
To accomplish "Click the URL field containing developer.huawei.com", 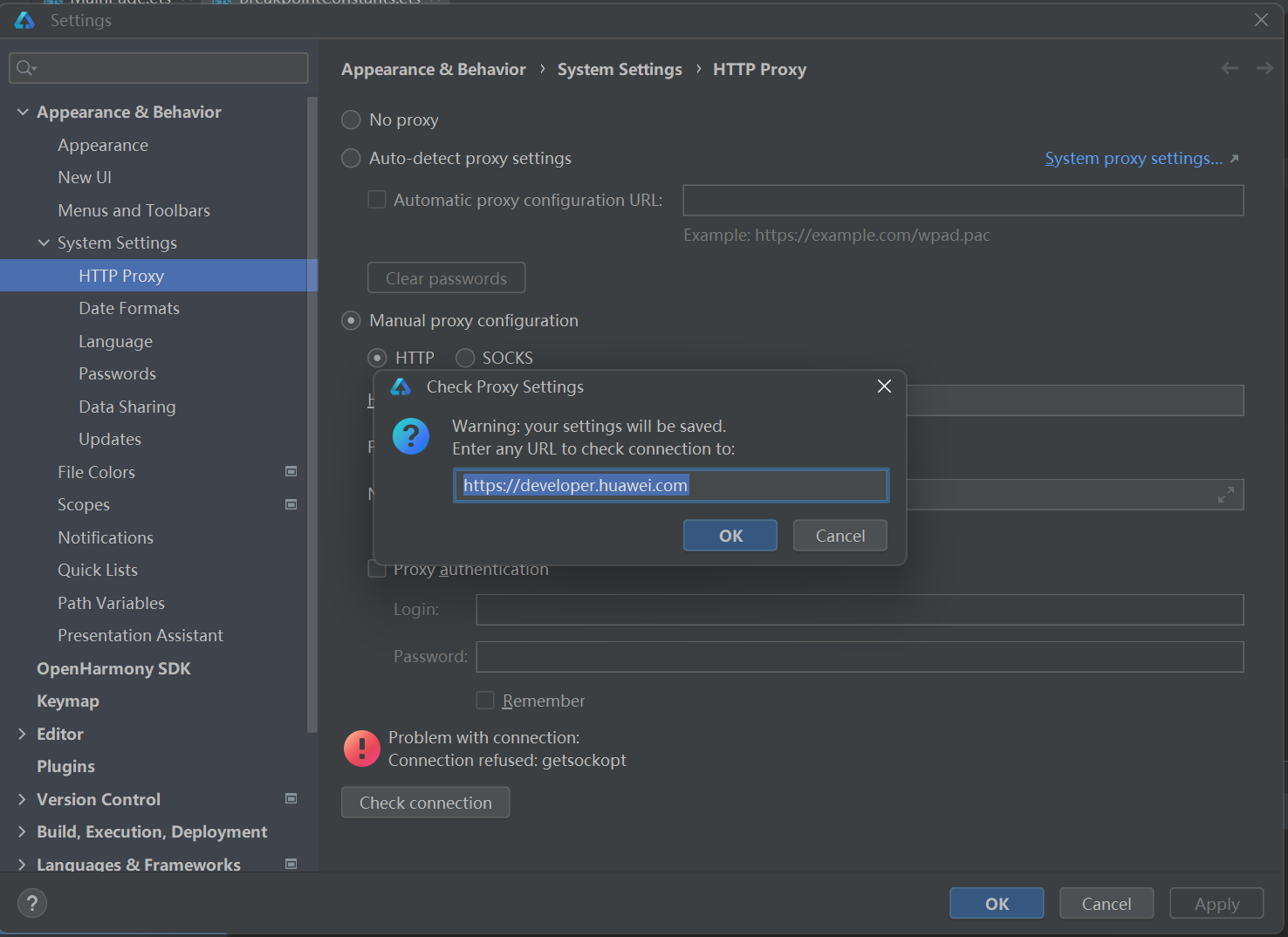I will point(670,485).
